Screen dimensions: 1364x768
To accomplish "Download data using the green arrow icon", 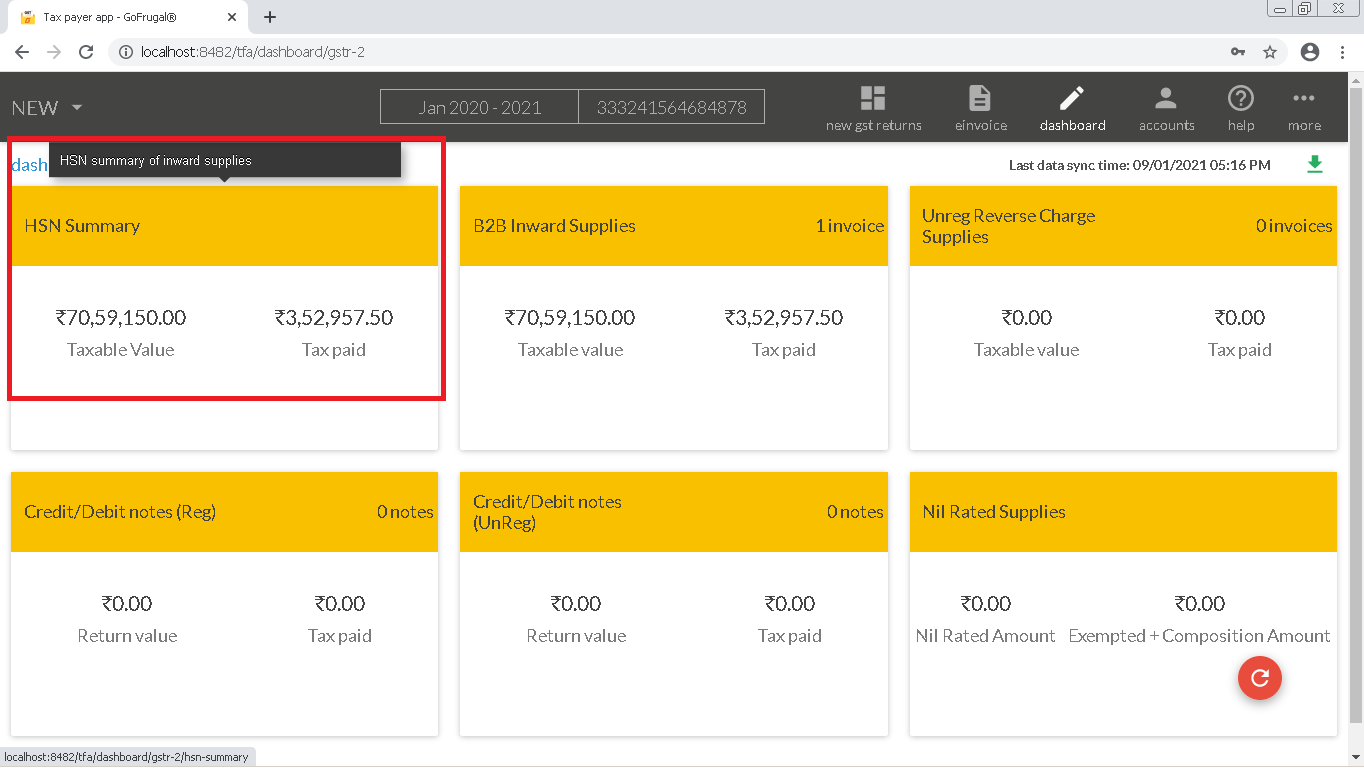I will coord(1315,164).
